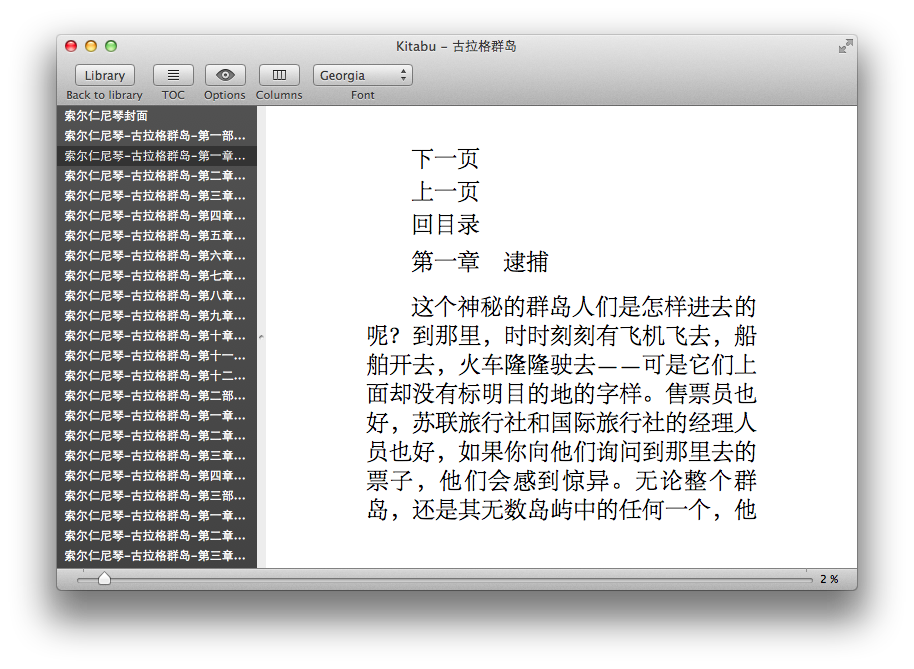The image size is (914, 669).
Task: Enter fullscreen with the top-right arrows icon
Action: point(845,46)
